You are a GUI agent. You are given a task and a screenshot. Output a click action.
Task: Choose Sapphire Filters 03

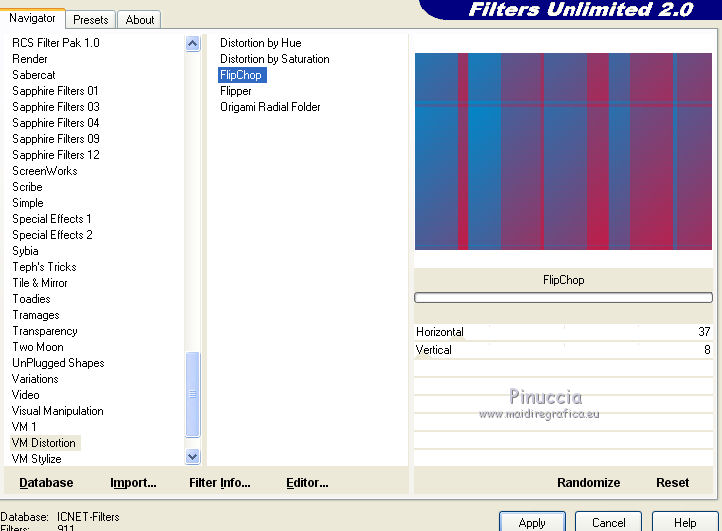(x=56, y=107)
